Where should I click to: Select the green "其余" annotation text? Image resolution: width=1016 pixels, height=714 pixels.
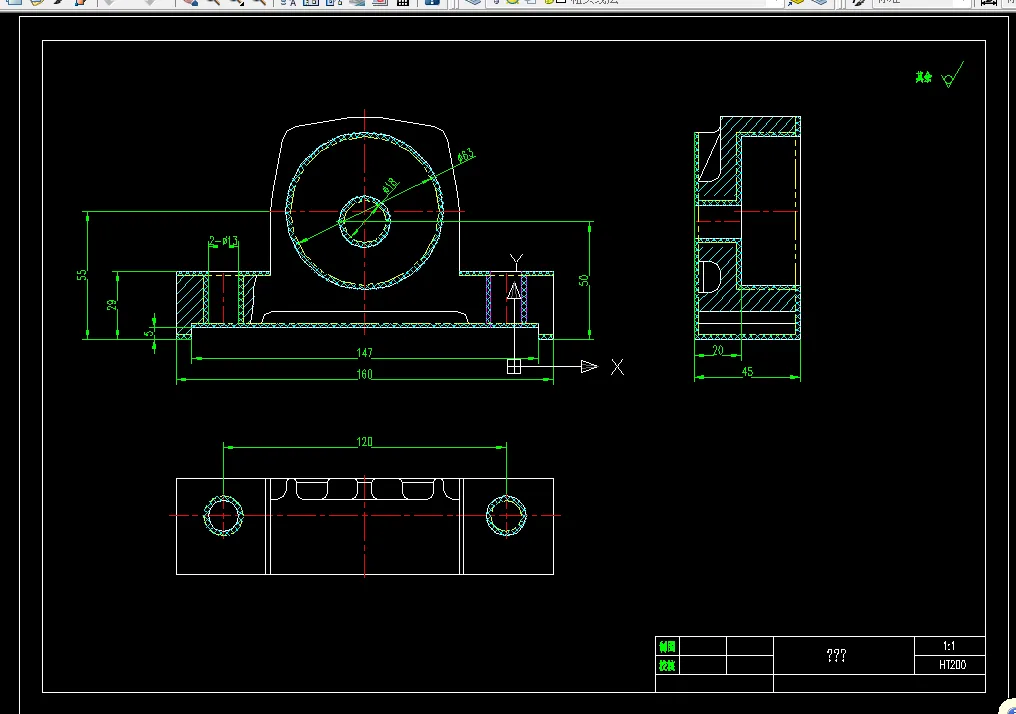click(x=923, y=77)
